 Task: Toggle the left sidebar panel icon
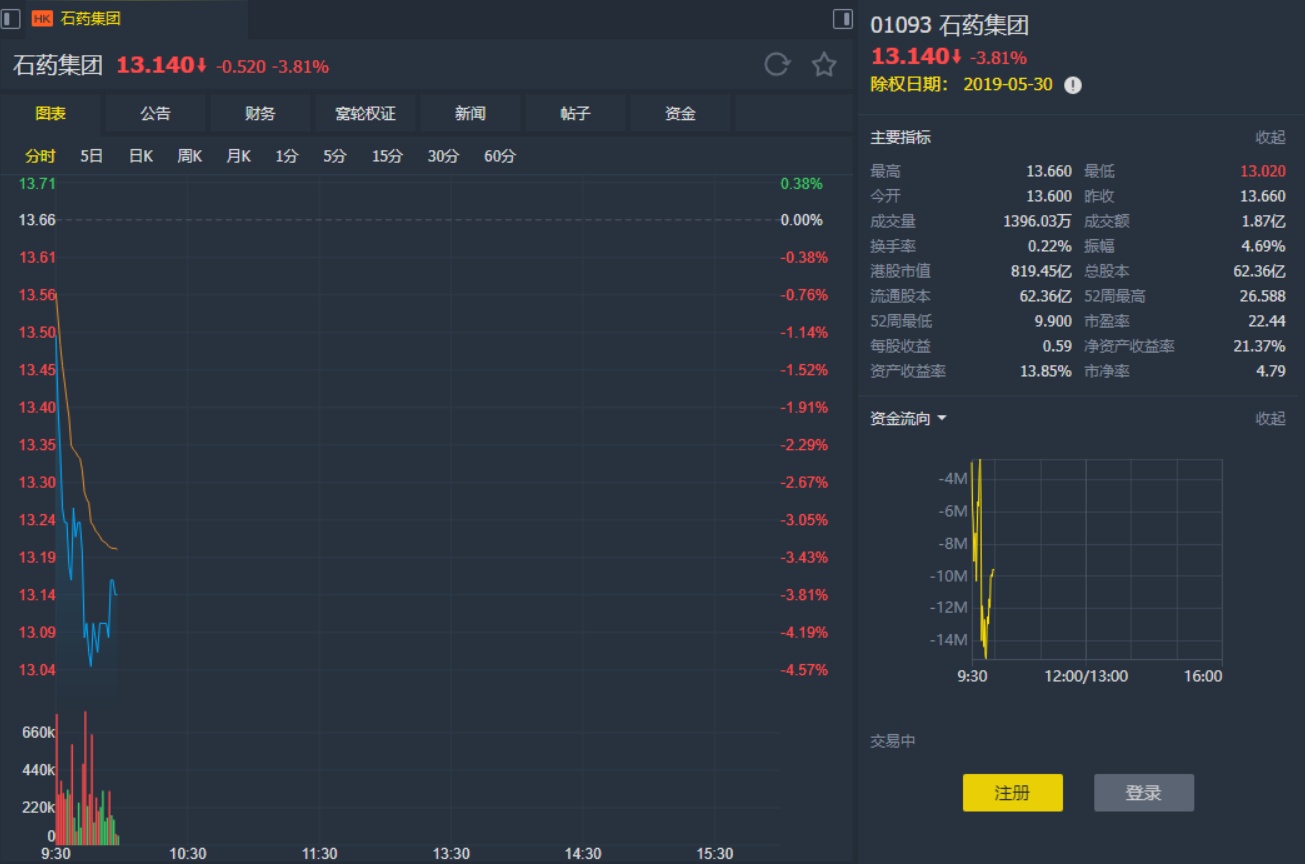pyautogui.click(x=11, y=18)
